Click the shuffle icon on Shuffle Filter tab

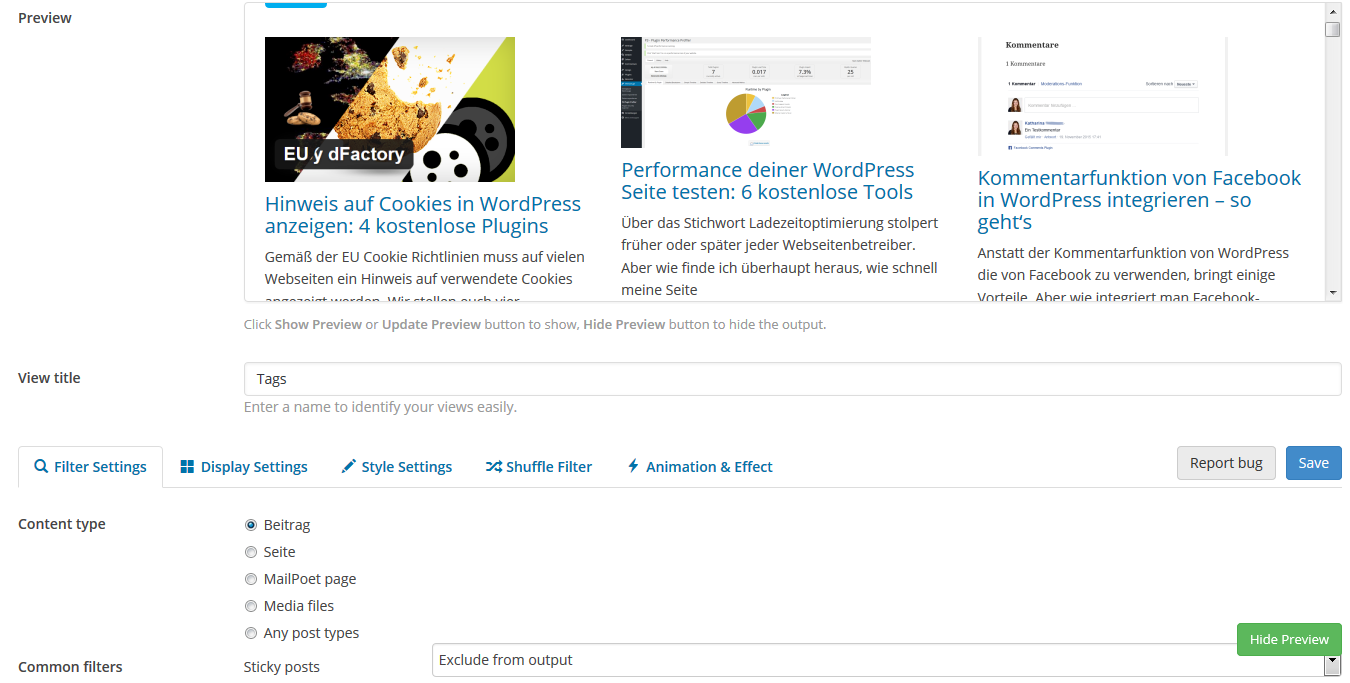(x=493, y=467)
